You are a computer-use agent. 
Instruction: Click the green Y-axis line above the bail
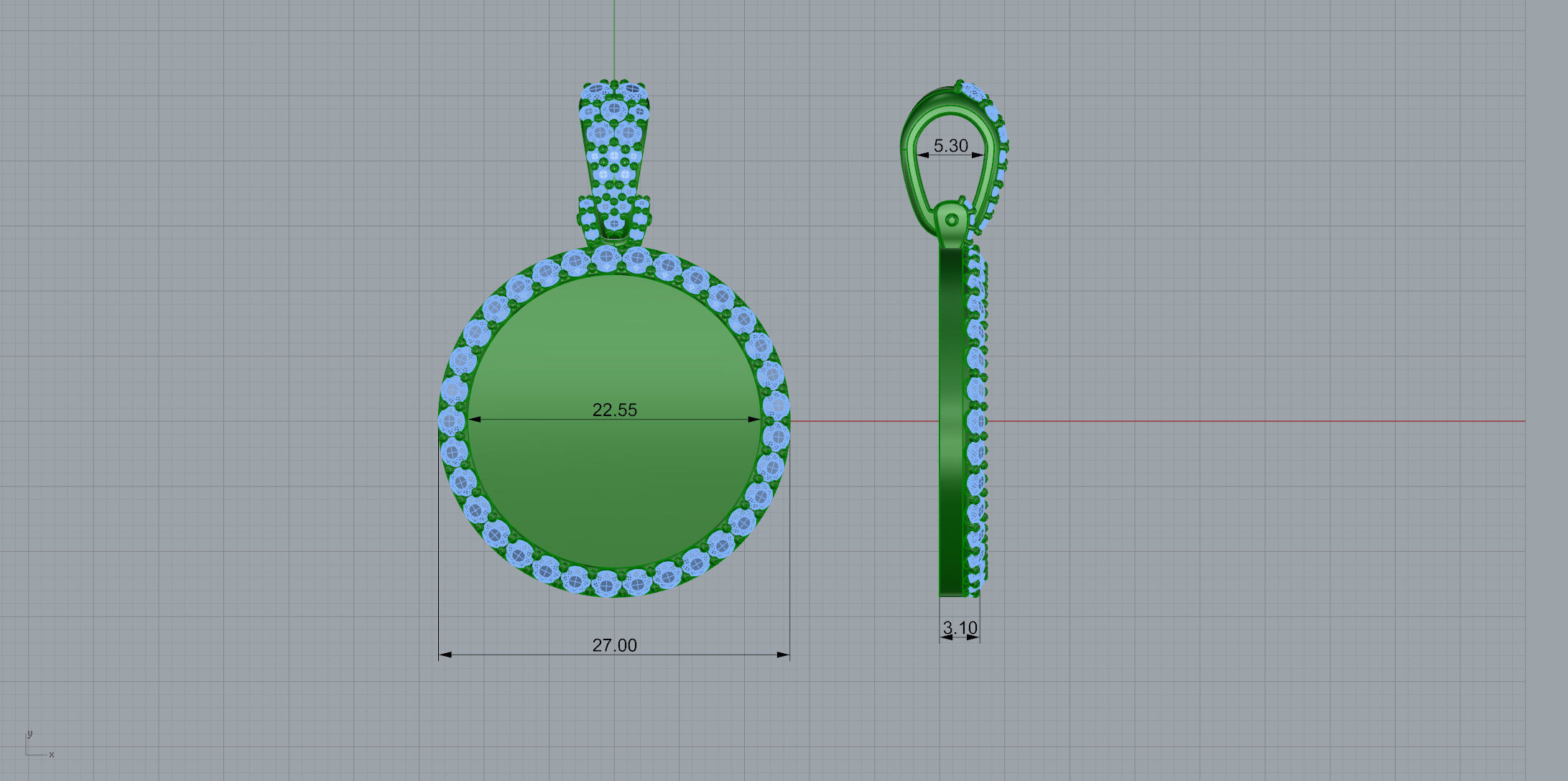click(x=614, y=36)
